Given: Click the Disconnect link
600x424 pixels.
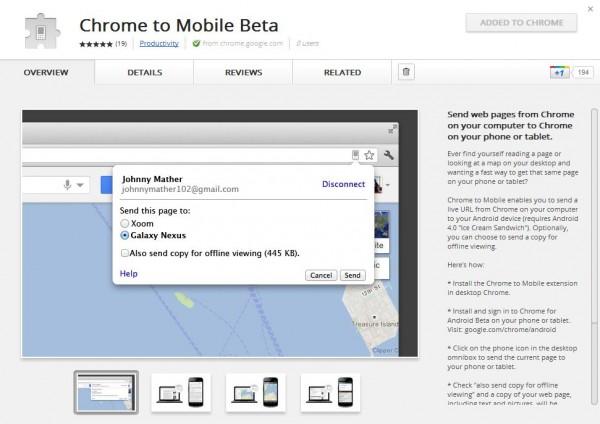Looking at the screenshot, I should click(x=343, y=184).
